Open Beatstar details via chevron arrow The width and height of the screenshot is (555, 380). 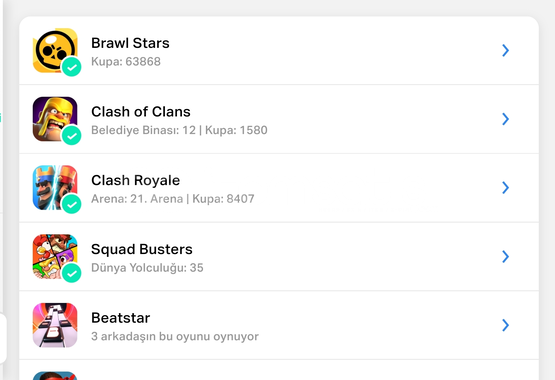click(505, 325)
